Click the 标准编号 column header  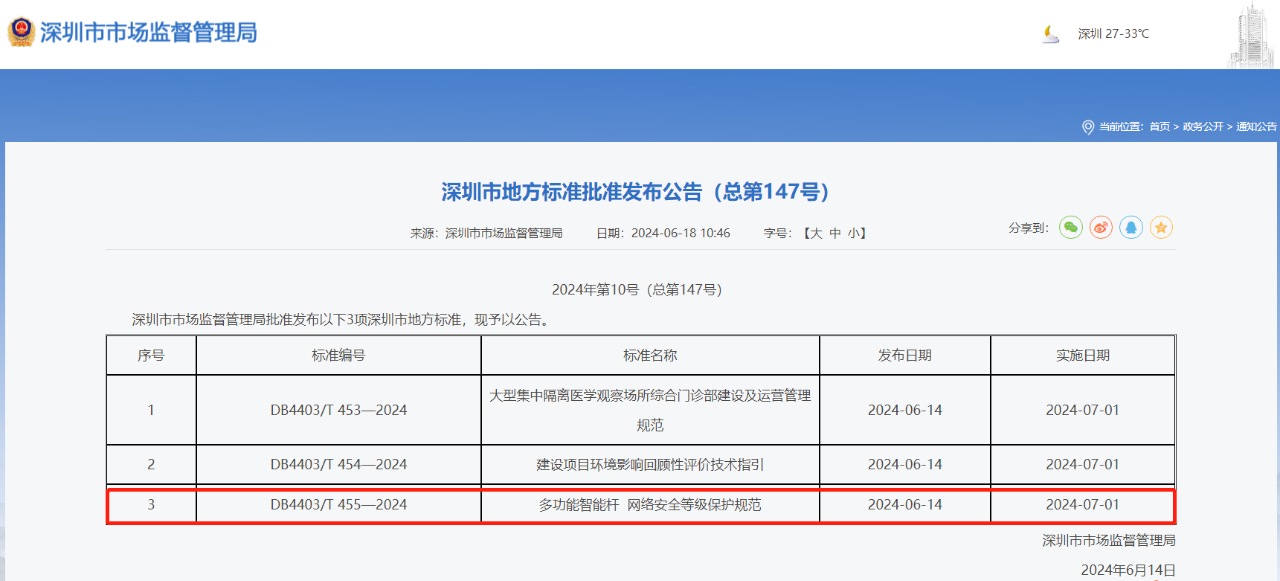coord(338,355)
